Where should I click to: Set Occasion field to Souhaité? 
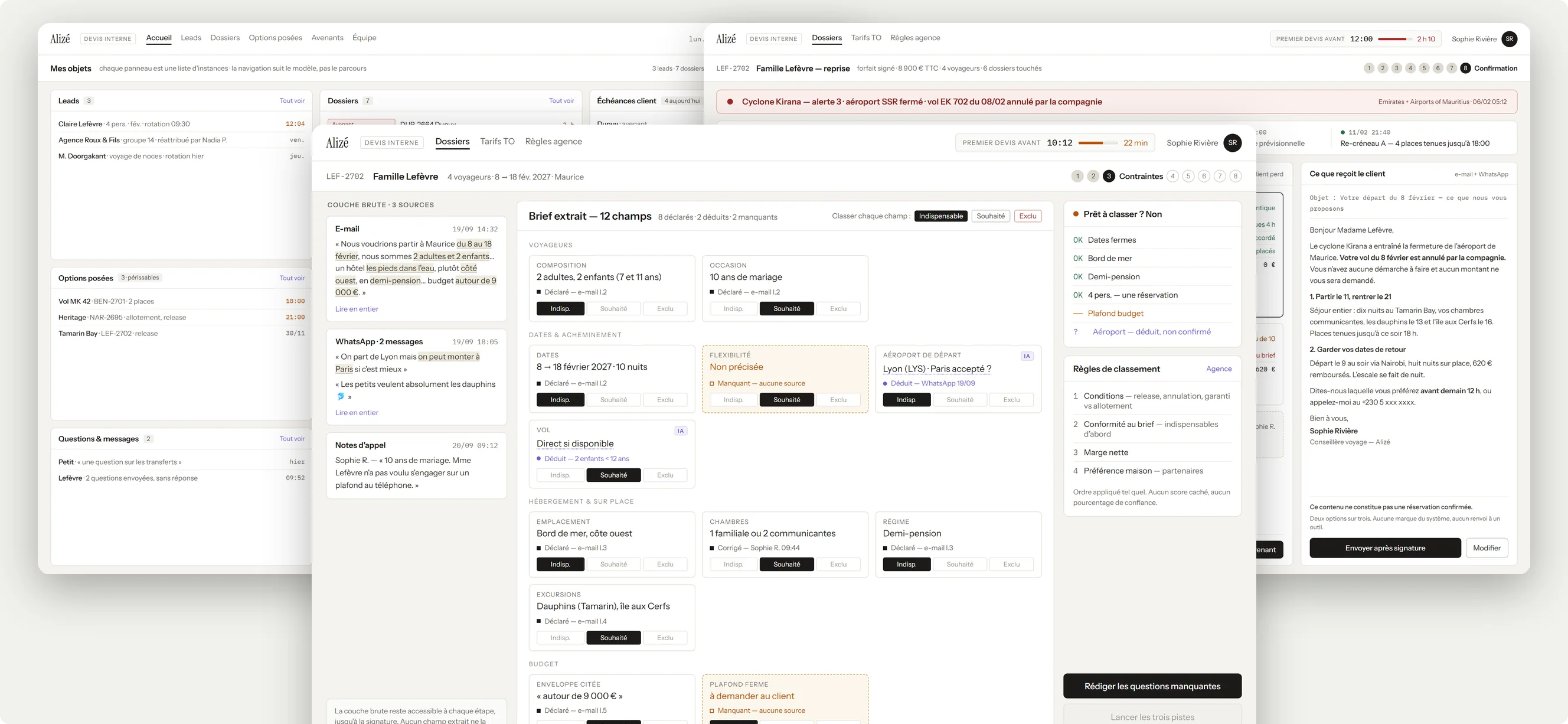pyautogui.click(x=786, y=309)
